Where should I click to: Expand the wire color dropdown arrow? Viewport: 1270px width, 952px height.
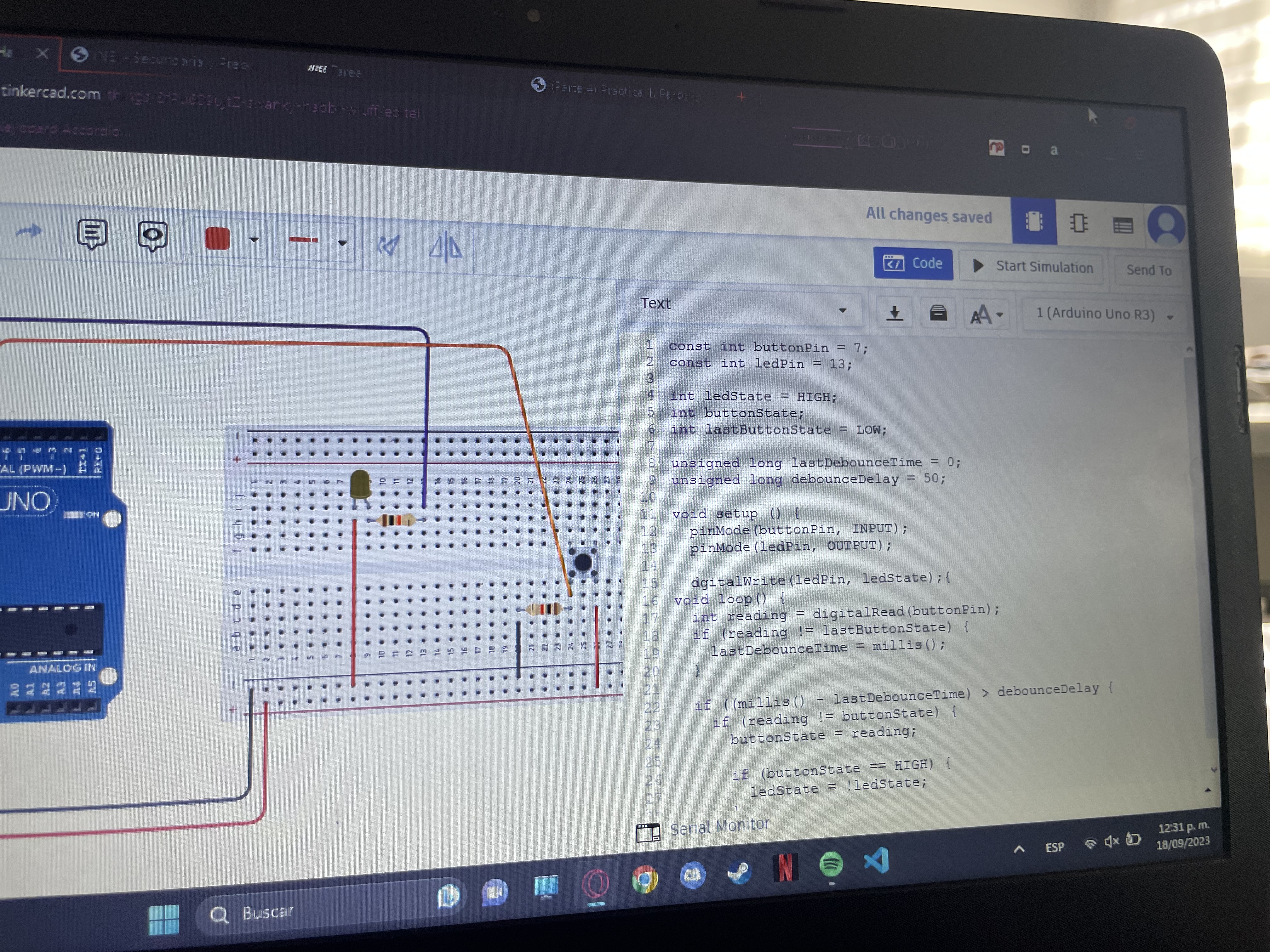tap(254, 240)
